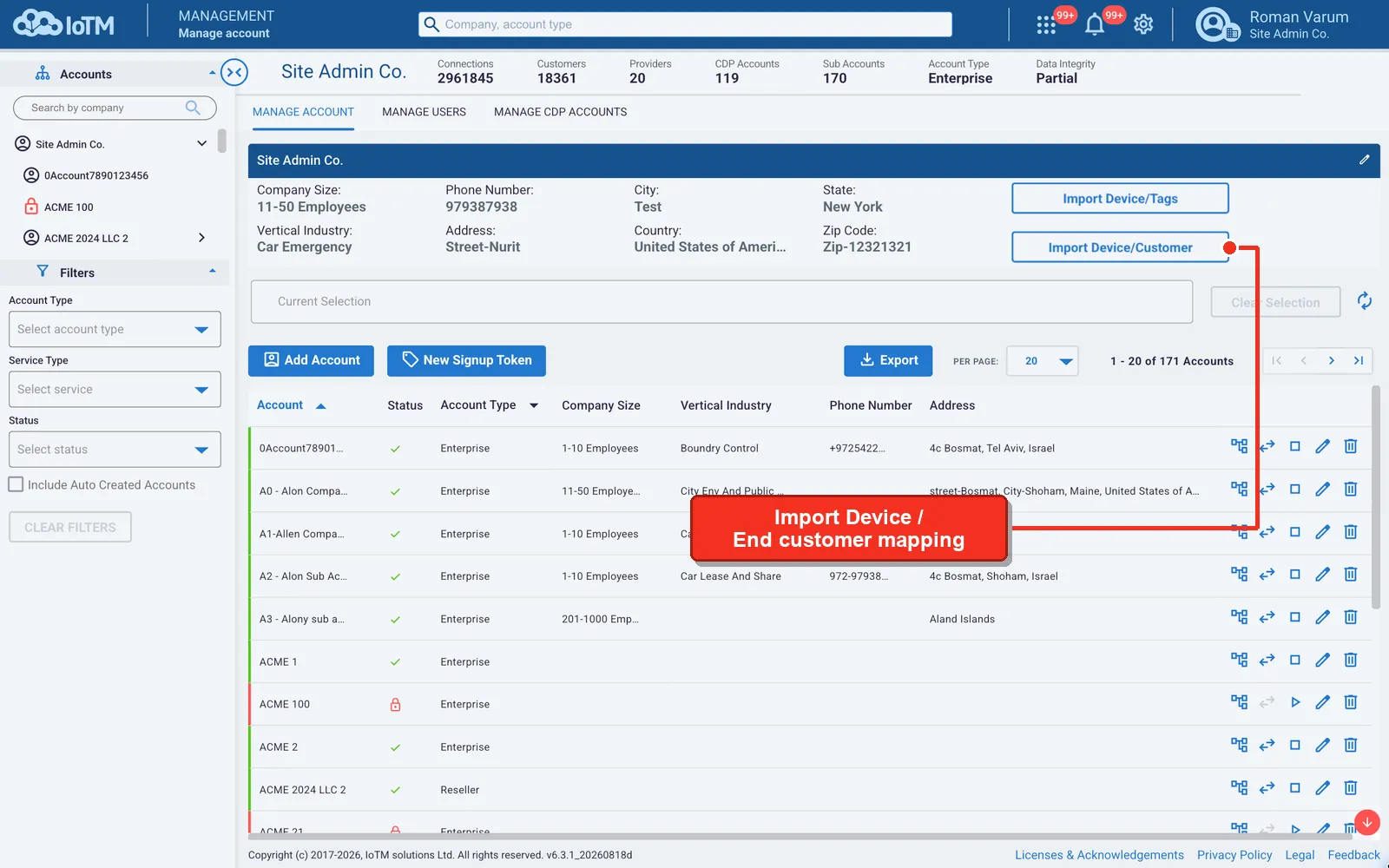Viewport: 1389px width, 868px height.
Task: Click the search magnifier in Search by company
Action: [x=193, y=108]
